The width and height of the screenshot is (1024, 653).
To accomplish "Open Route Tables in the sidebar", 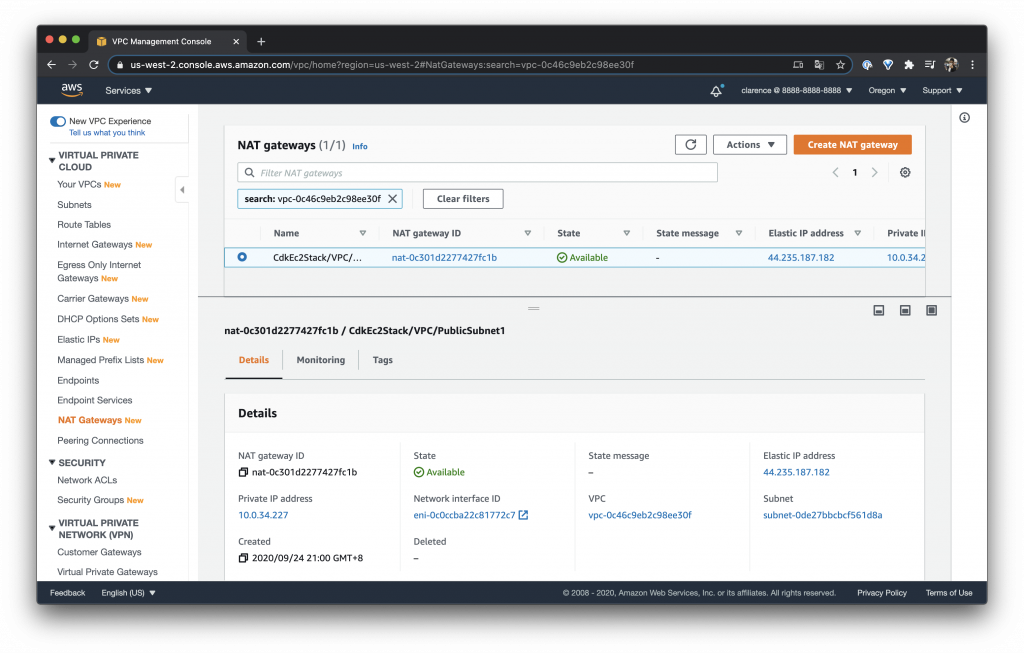I will (84, 224).
